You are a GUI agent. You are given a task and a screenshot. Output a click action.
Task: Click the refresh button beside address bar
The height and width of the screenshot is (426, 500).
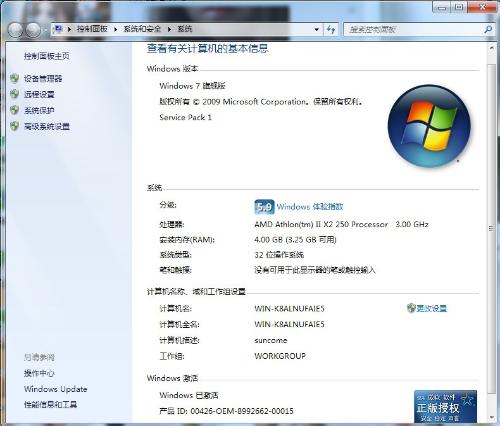(x=331, y=29)
